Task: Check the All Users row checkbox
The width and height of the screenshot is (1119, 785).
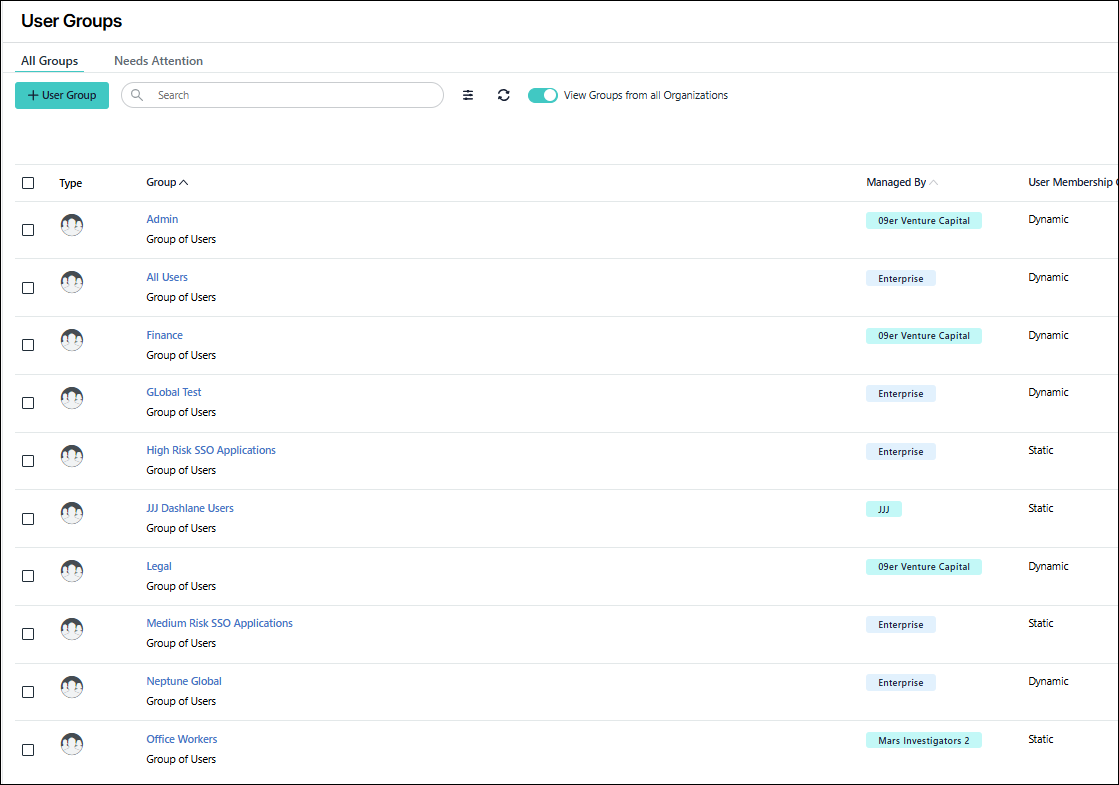Action: (x=28, y=288)
